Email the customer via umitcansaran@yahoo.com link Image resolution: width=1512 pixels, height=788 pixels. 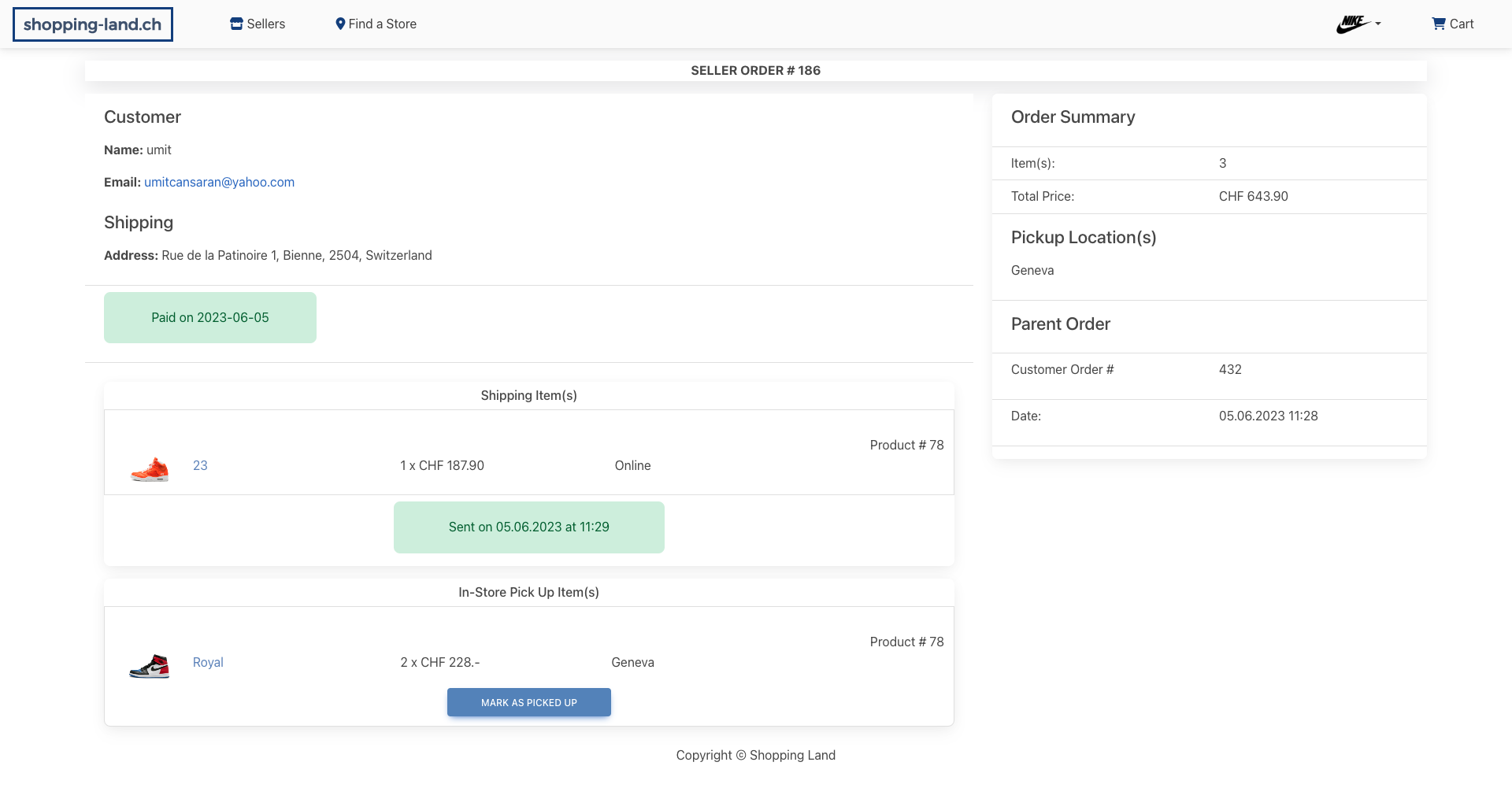pos(219,182)
